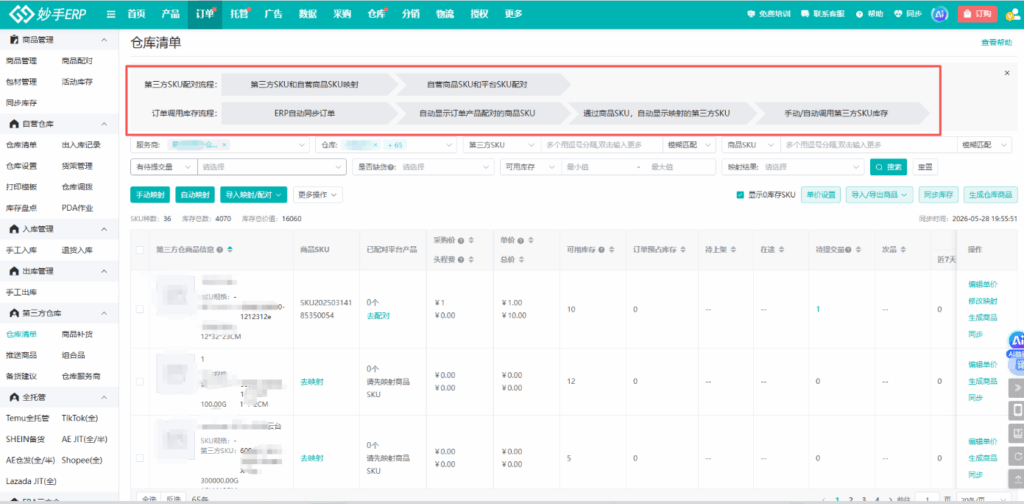This screenshot has width=1024, height=504.
Task: Expand 导入/导出商品 dropdown
Action: (879, 195)
